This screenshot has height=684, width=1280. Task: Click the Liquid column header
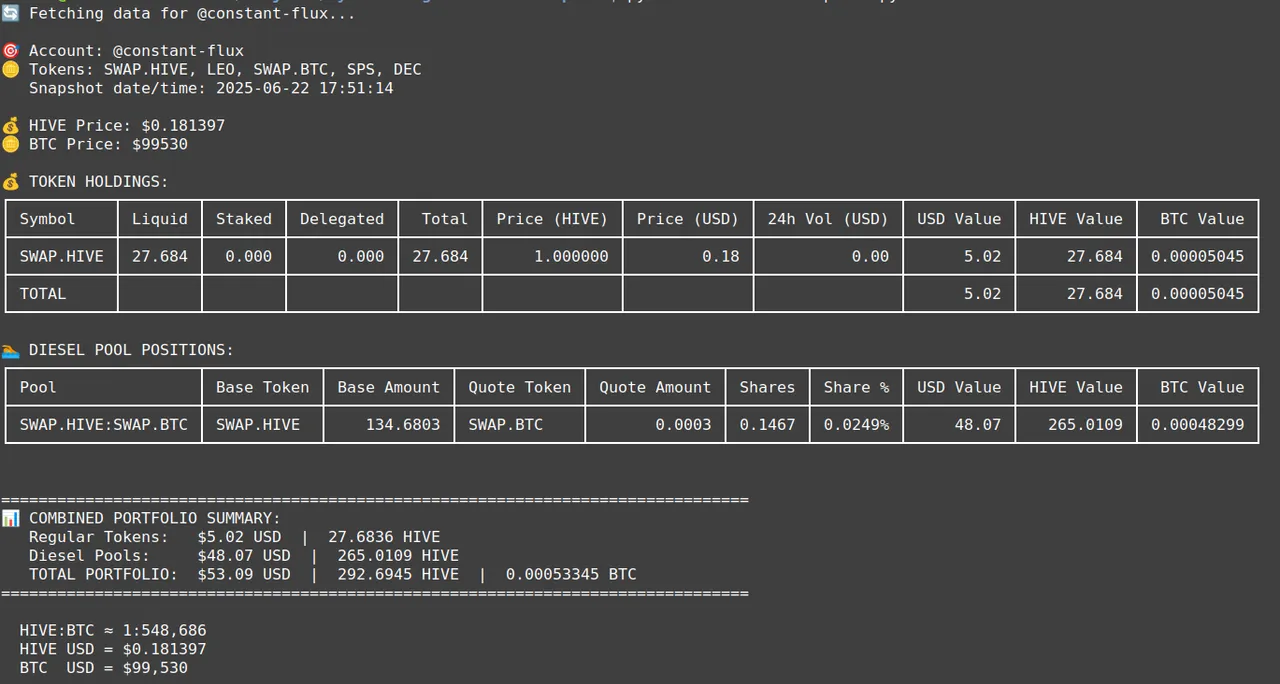tap(160, 219)
